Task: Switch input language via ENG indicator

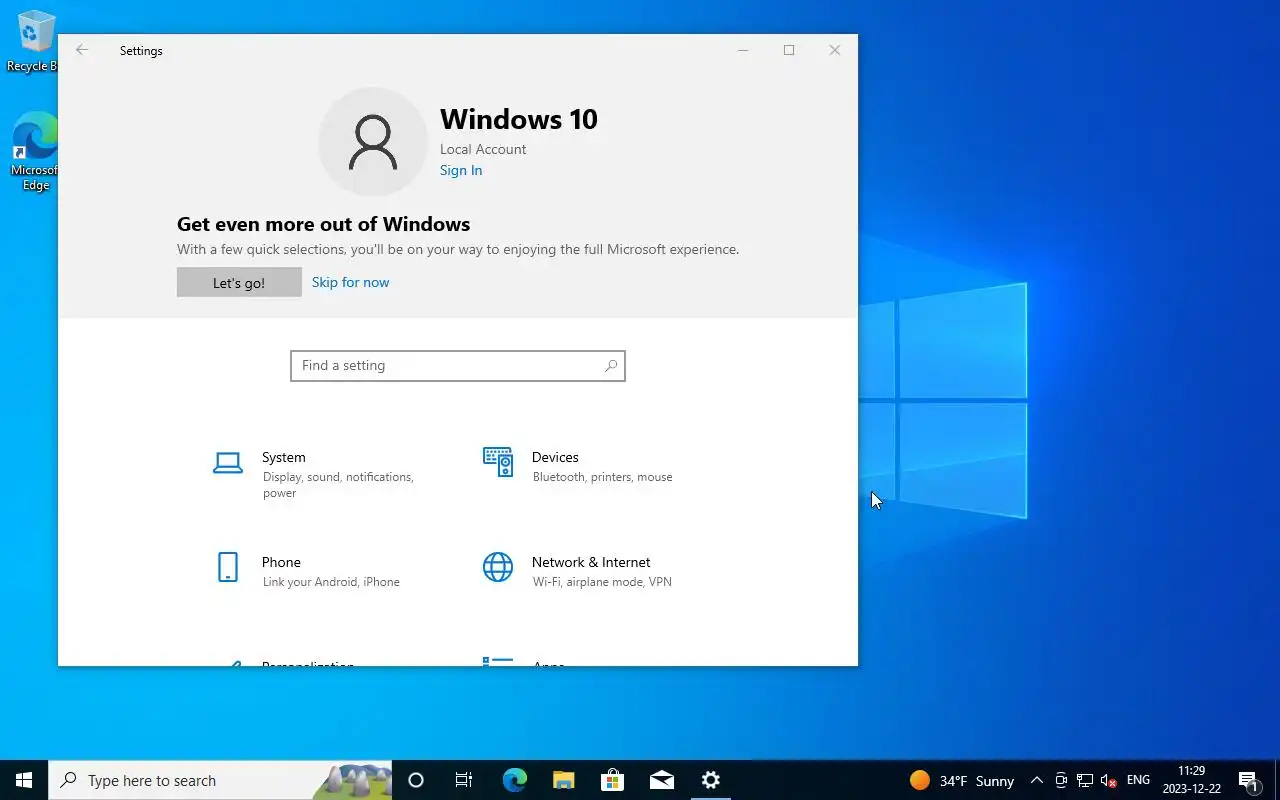Action: [1138, 780]
